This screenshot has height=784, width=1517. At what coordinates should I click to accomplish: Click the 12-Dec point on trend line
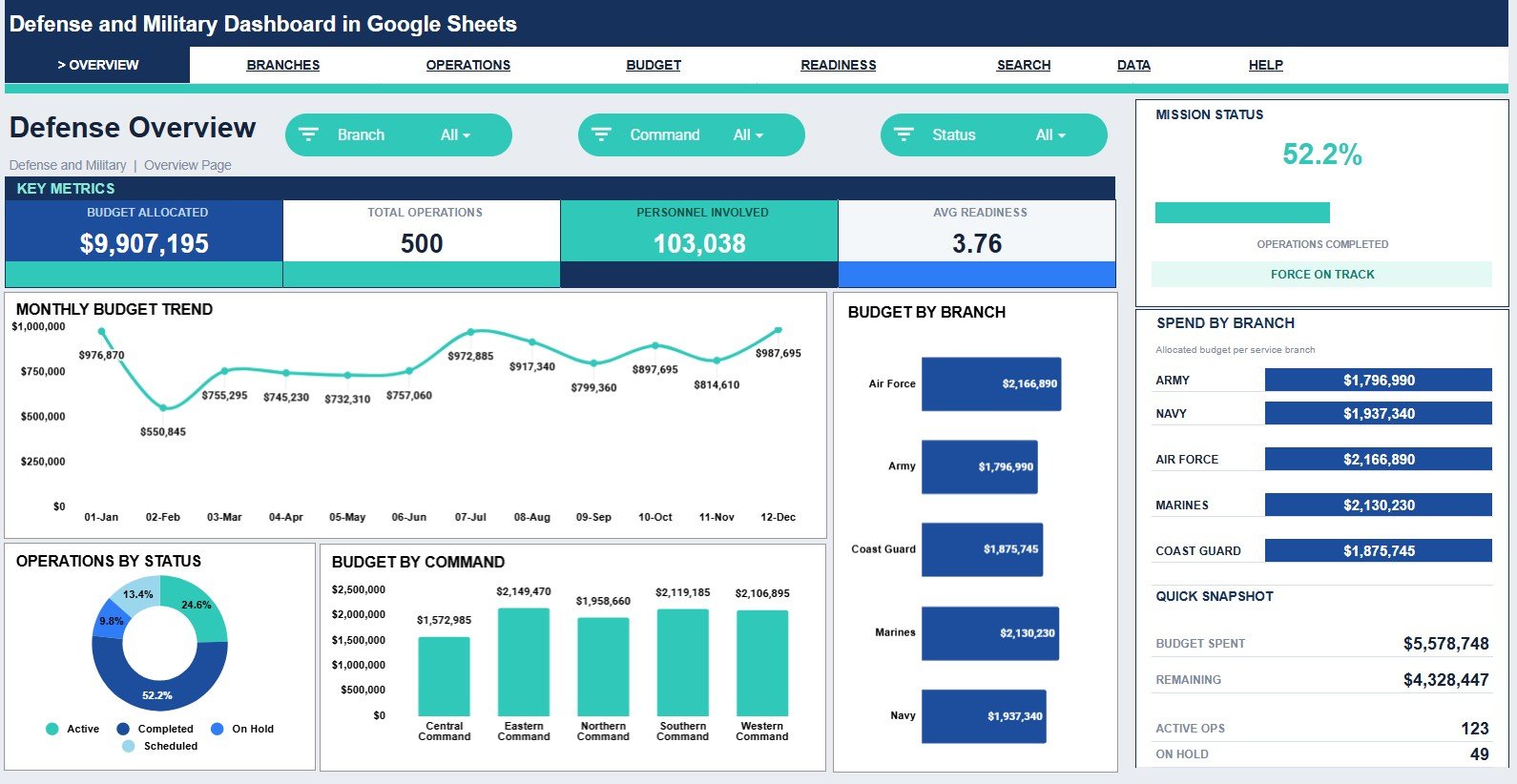point(778,330)
